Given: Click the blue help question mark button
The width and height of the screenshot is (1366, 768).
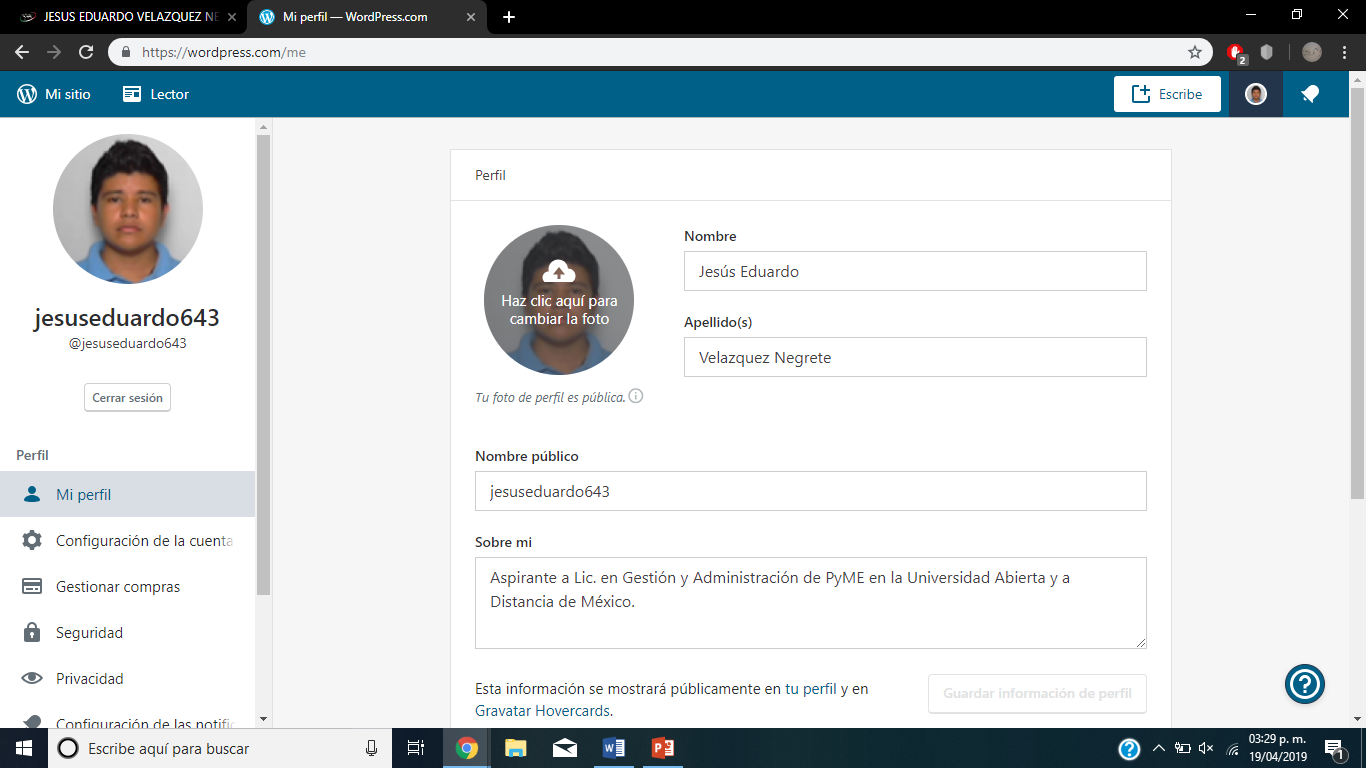Looking at the screenshot, I should 1305,684.
